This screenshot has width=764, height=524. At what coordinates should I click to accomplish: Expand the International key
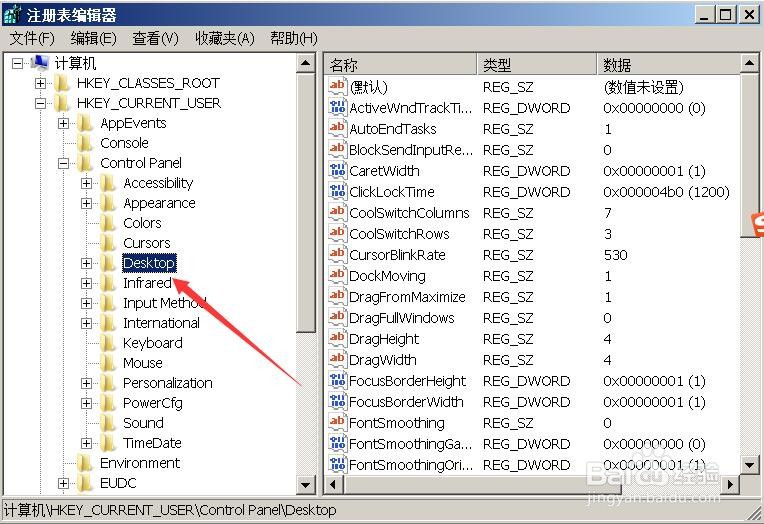(x=86, y=323)
